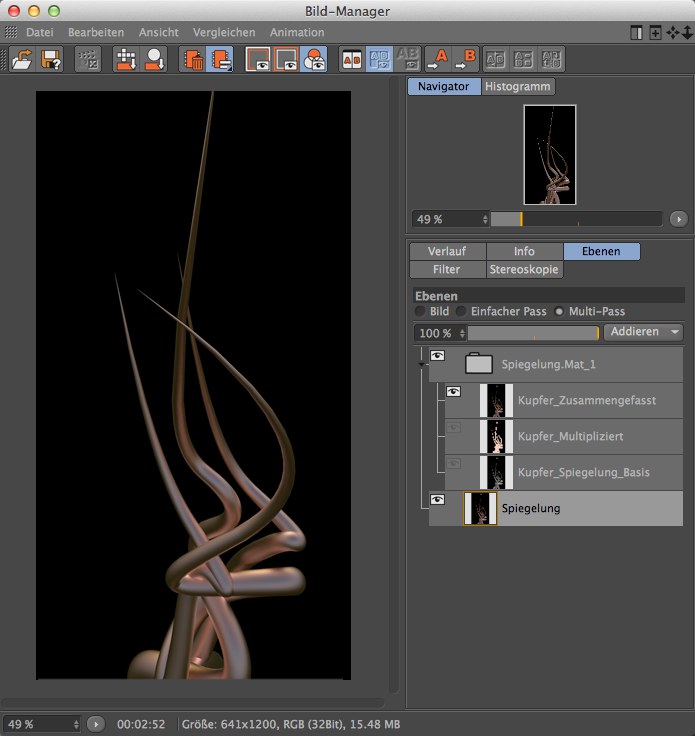Screen dimensions: 695x736
Task: Click the Set as B toolbar icon
Action: pyautogui.click(x=467, y=60)
